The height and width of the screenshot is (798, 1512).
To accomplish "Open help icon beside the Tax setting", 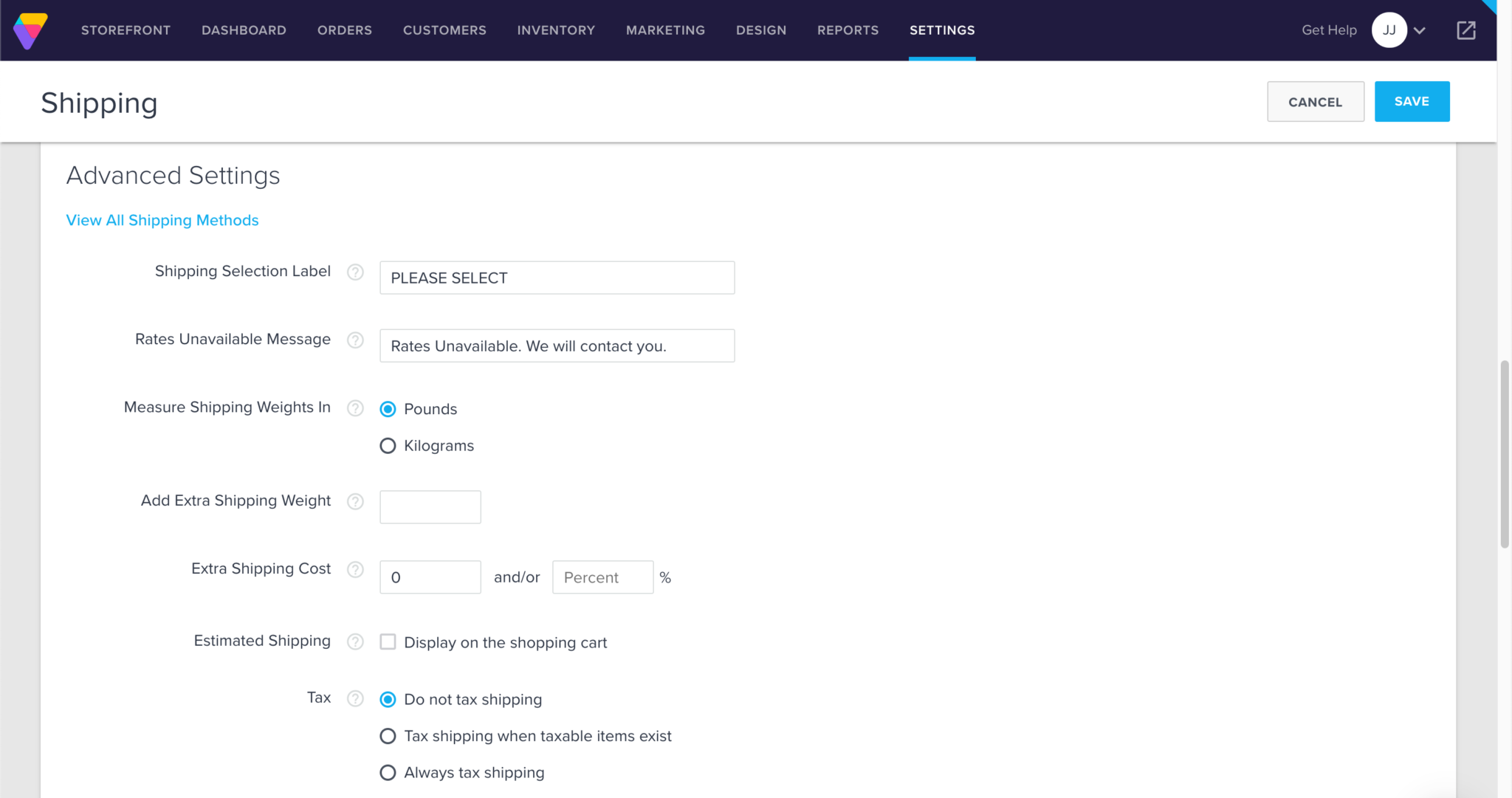I will point(355,698).
